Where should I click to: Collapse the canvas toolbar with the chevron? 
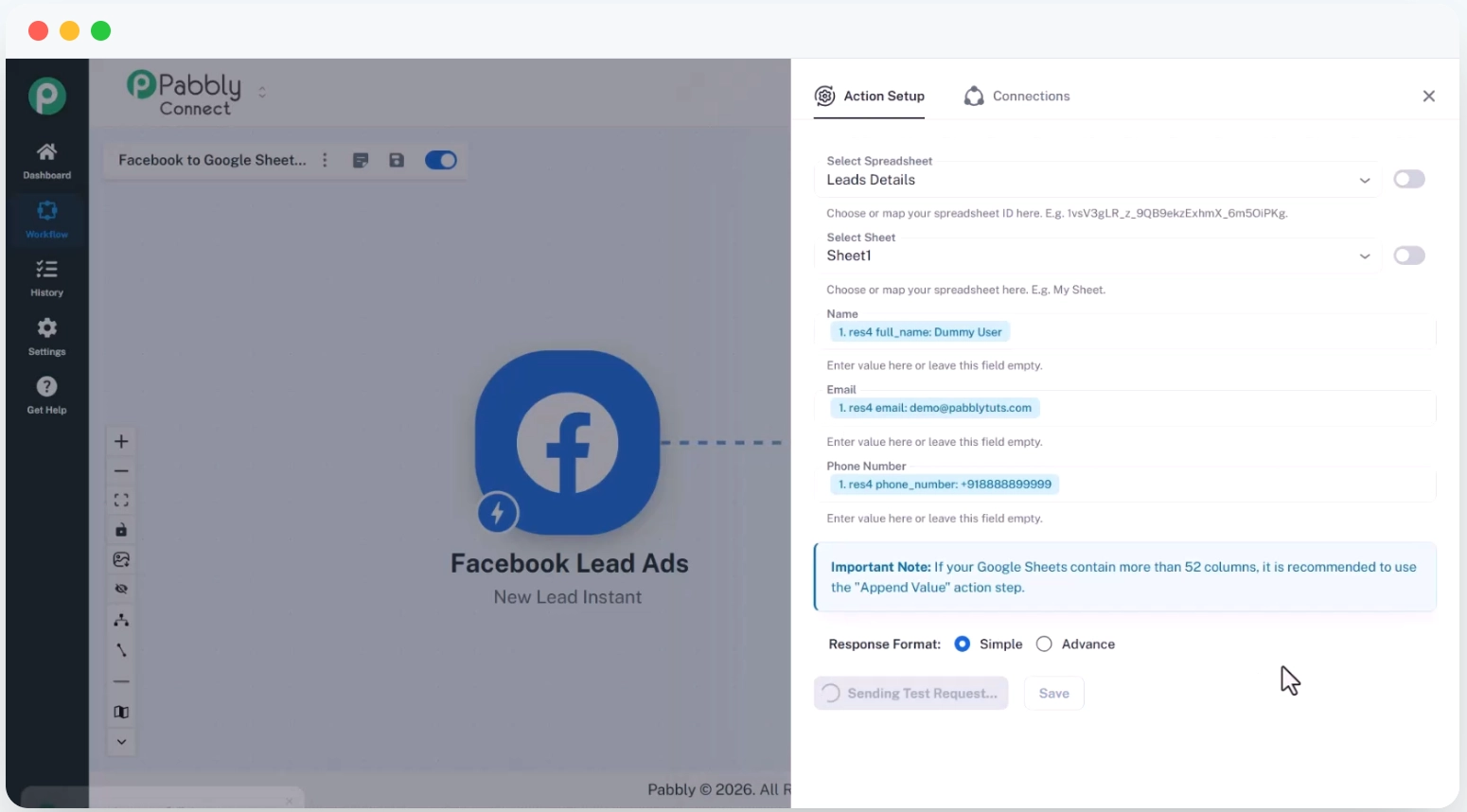point(121,742)
